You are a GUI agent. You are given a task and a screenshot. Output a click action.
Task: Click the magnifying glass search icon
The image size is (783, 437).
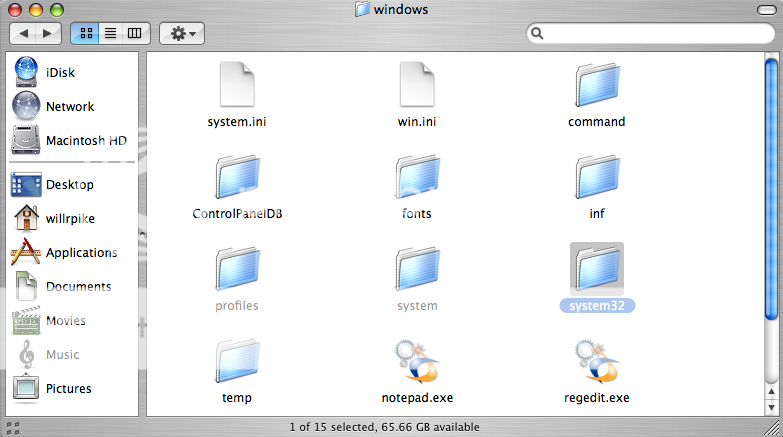537,33
